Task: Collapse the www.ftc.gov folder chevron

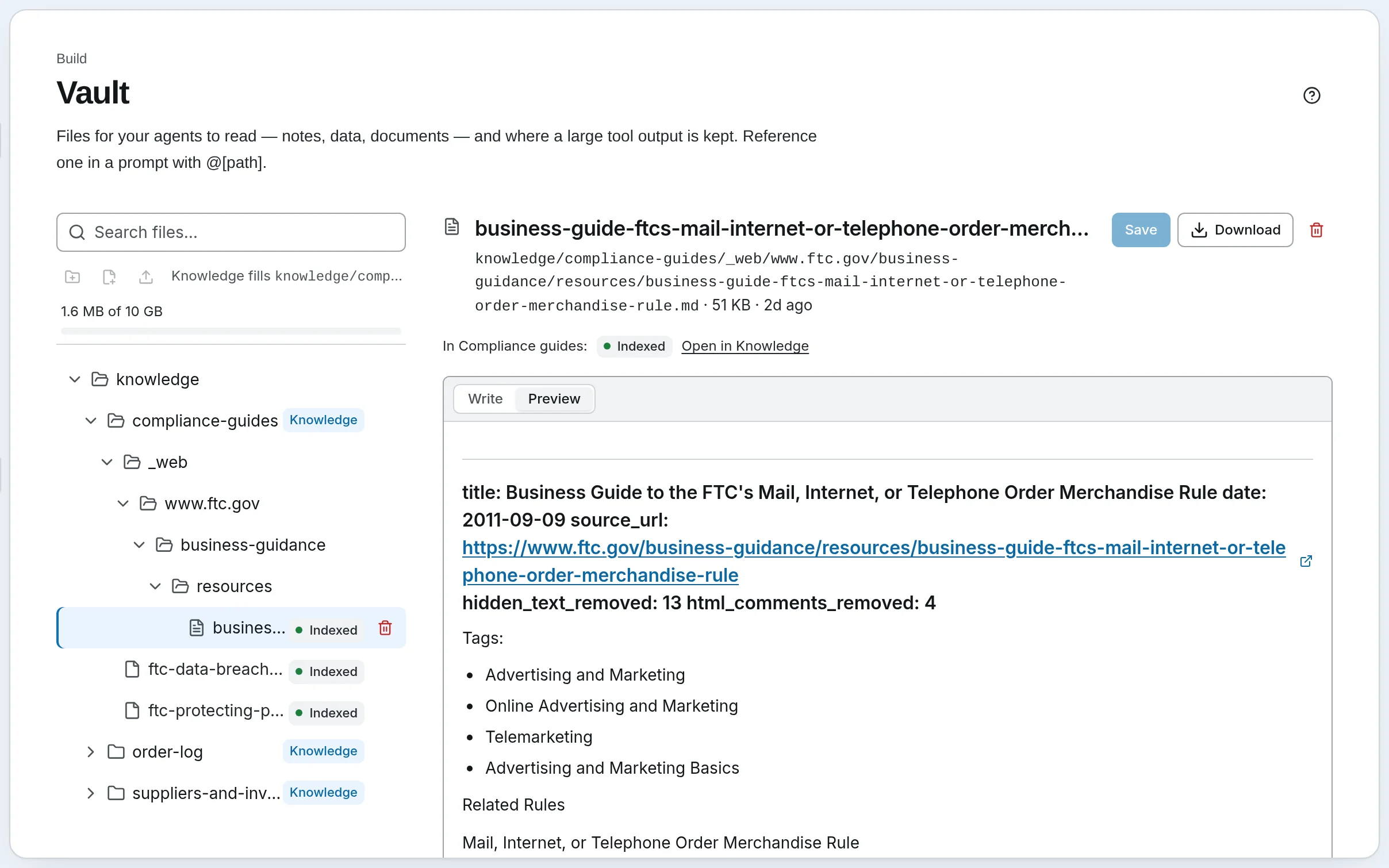Action: click(x=123, y=504)
